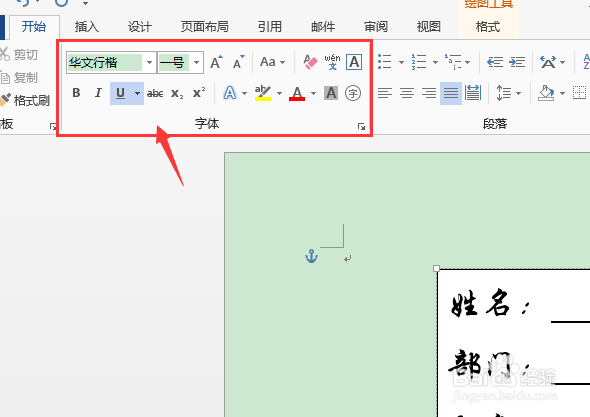Open shading color dropdown arrow
Screen dimensions: 590x417
pos(563,93)
